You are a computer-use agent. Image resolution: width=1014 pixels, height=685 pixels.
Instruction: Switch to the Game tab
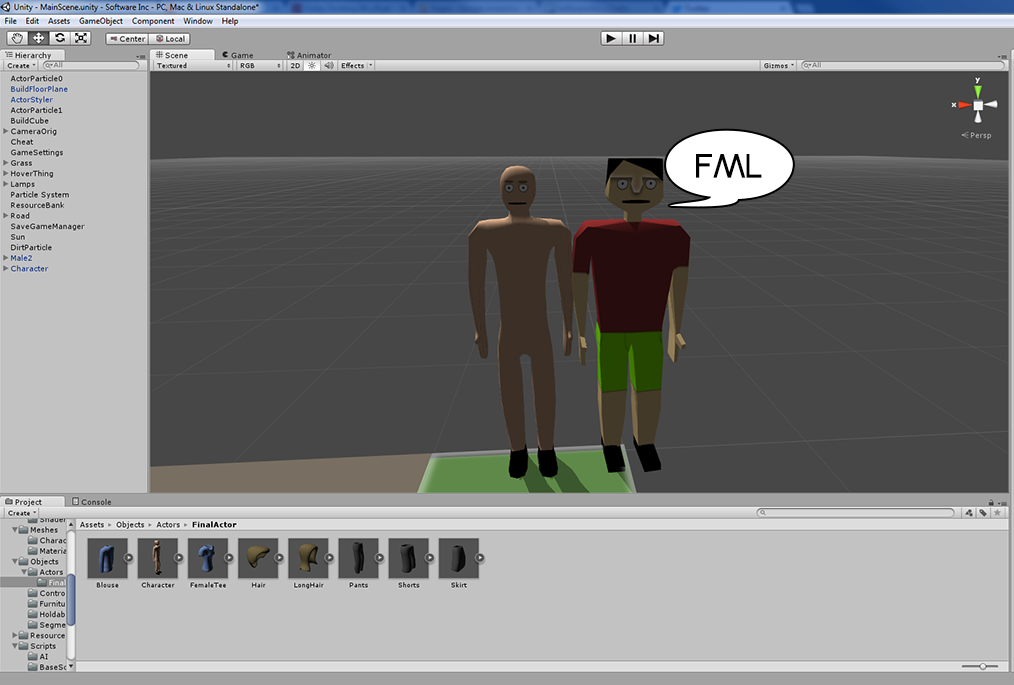[237, 55]
